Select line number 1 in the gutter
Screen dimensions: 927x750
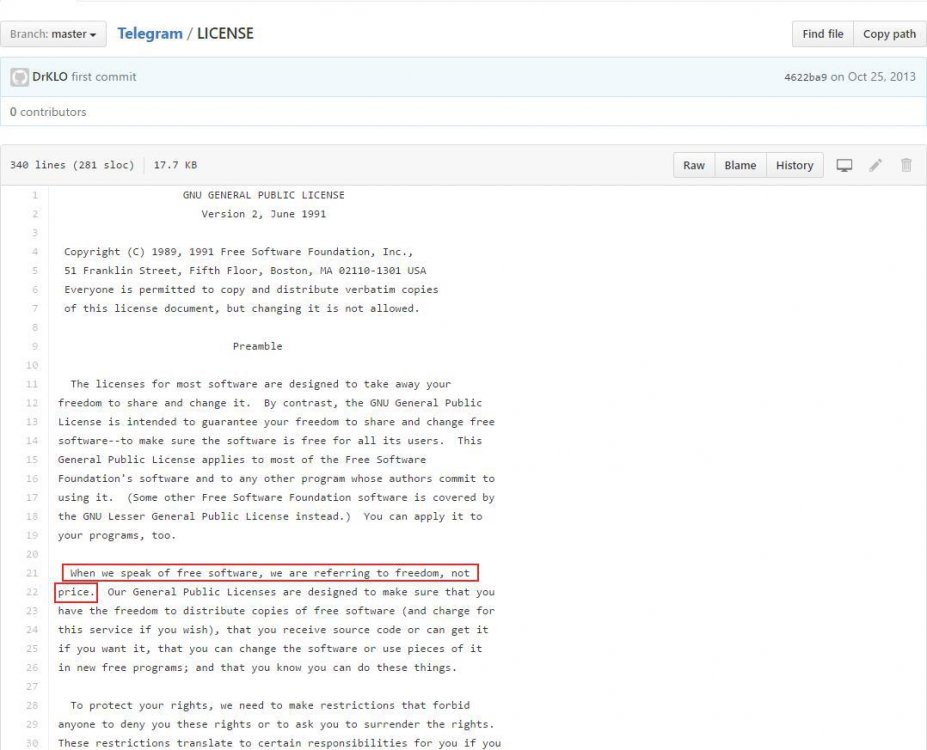tap(34, 195)
